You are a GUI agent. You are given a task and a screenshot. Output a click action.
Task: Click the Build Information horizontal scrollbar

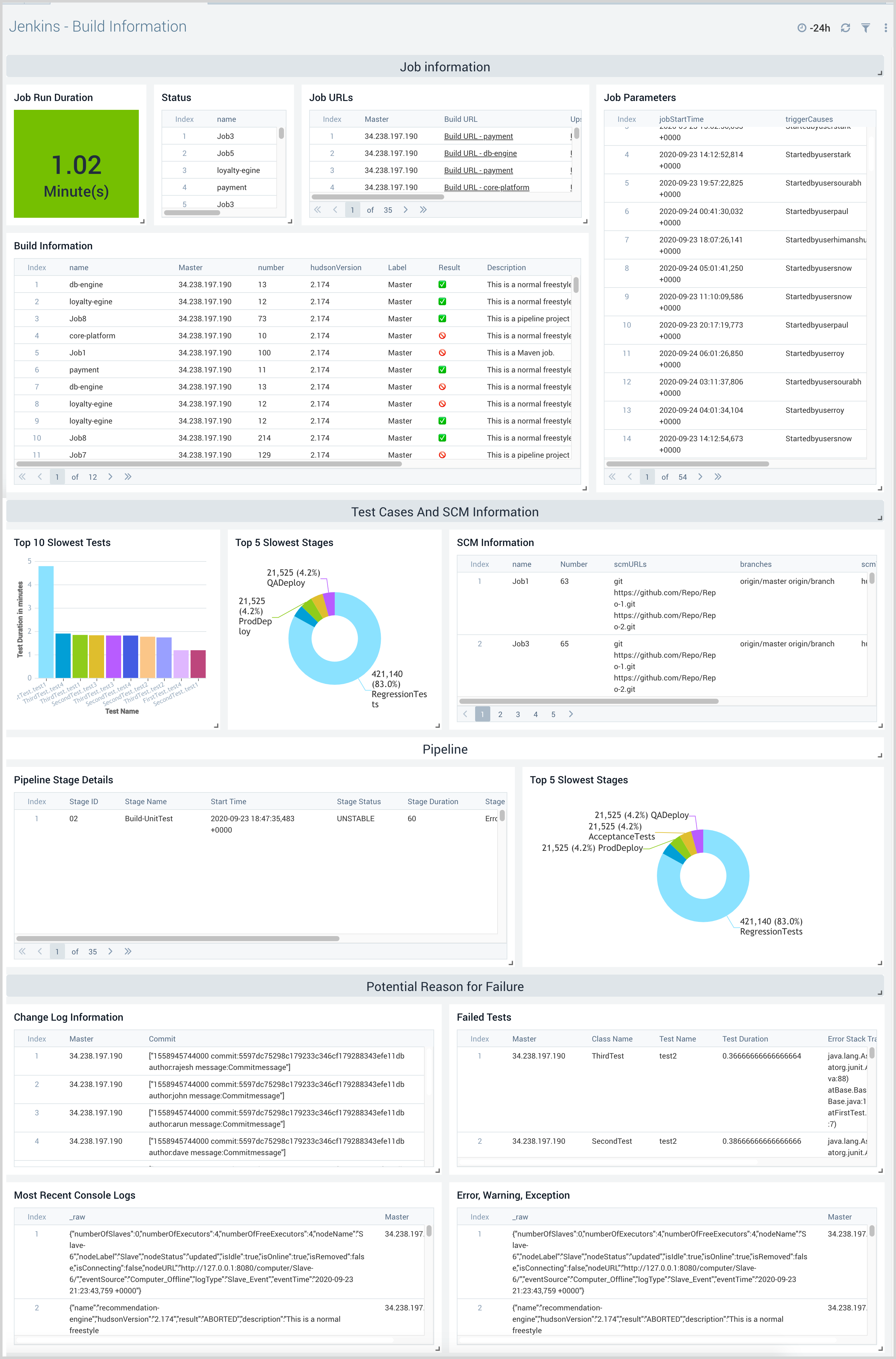(x=209, y=464)
